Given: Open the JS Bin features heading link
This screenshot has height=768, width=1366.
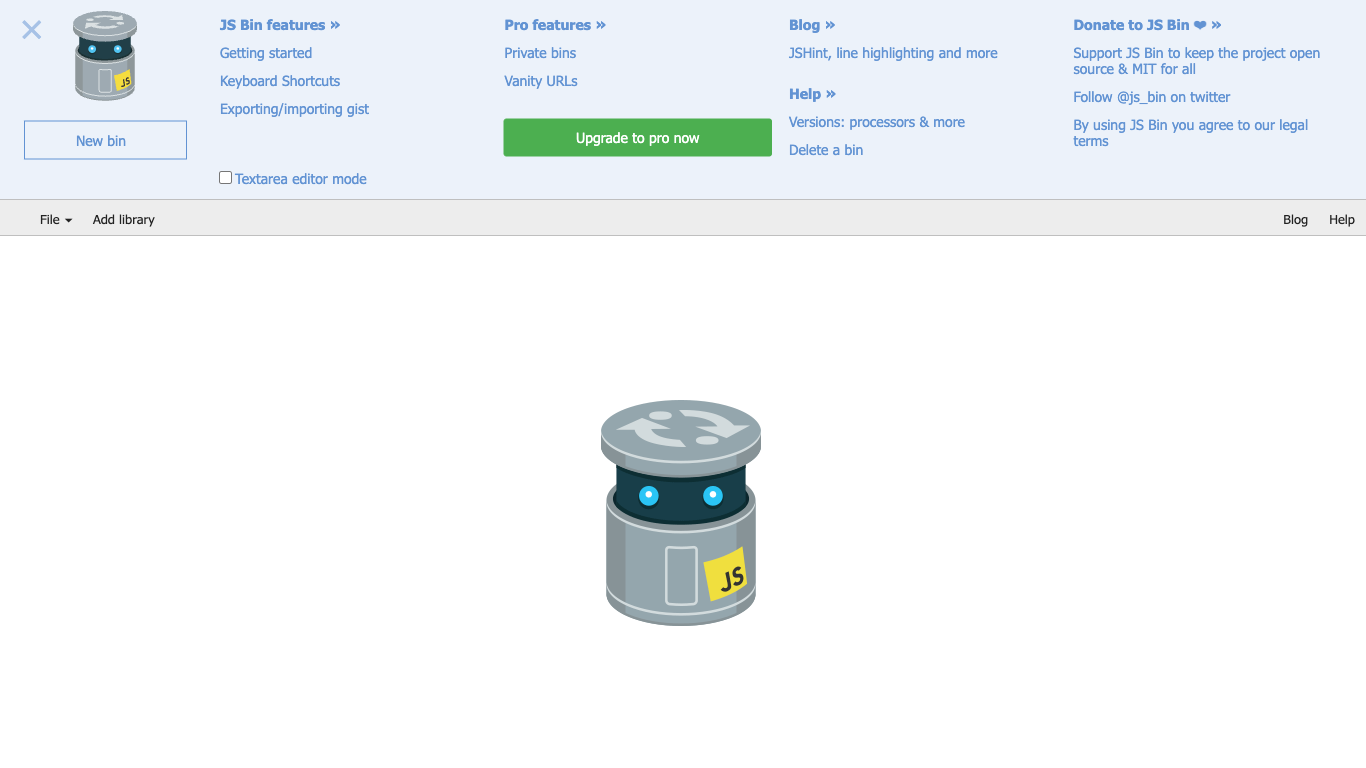Looking at the screenshot, I should click(x=280, y=25).
